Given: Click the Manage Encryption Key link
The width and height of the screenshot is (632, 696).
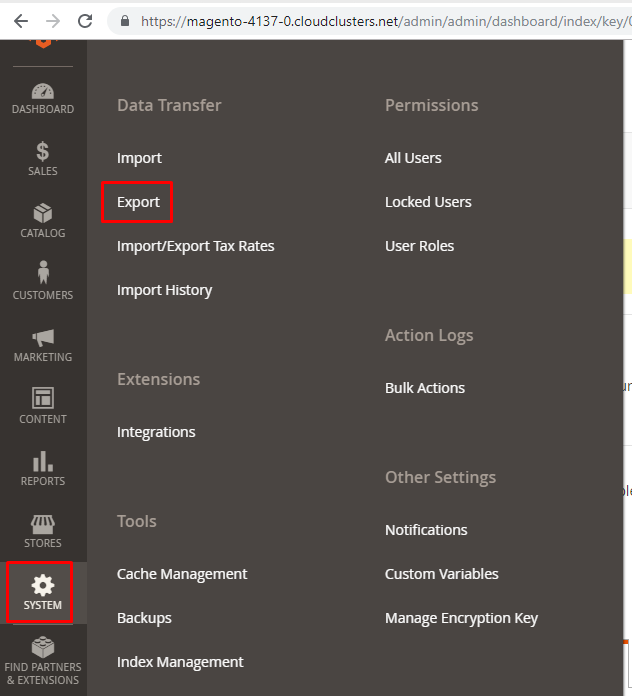Looking at the screenshot, I should pyautogui.click(x=461, y=618).
